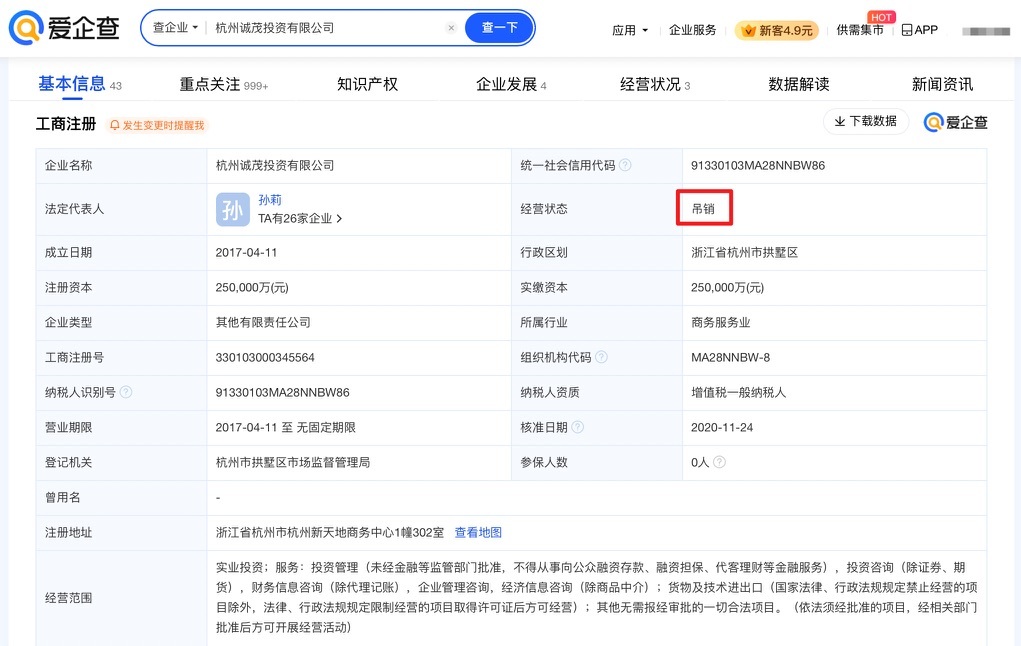Click registration number 330103000345564
This screenshot has width=1021, height=646.
265,358
